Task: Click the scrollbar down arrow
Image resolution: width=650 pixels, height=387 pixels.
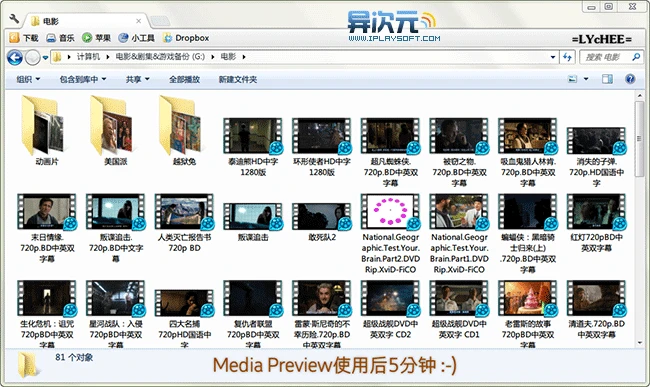Action: 639,343
